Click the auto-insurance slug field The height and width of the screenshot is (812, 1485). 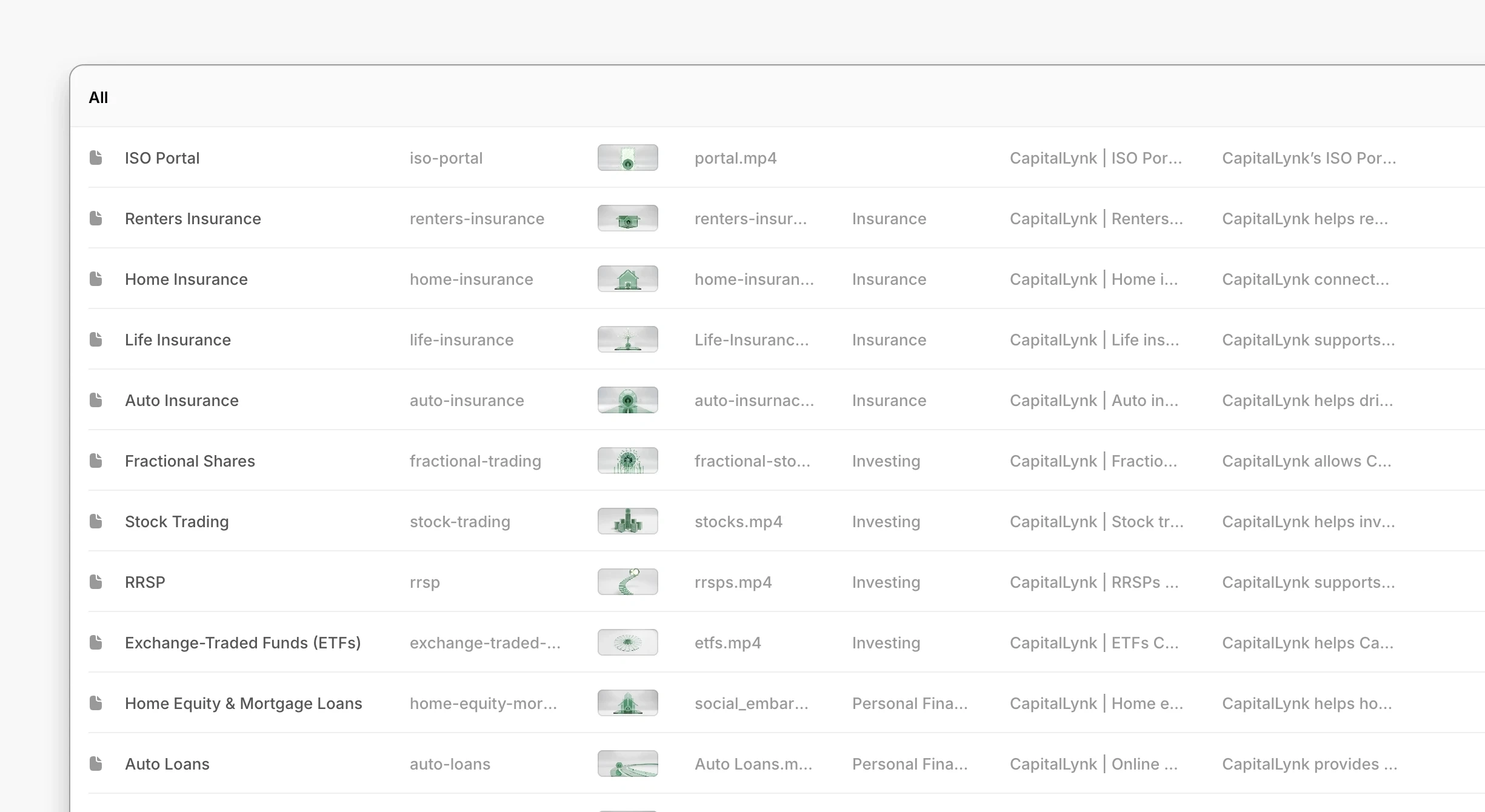pos(467,401)
